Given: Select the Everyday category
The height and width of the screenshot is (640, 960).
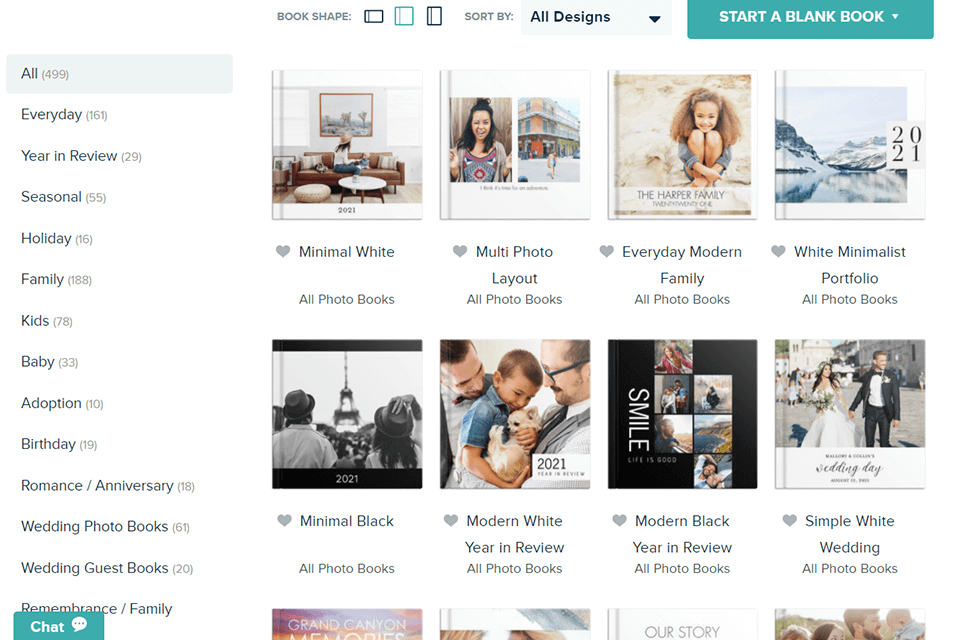Looking at the screenshot, I should [x=52, y=115].
